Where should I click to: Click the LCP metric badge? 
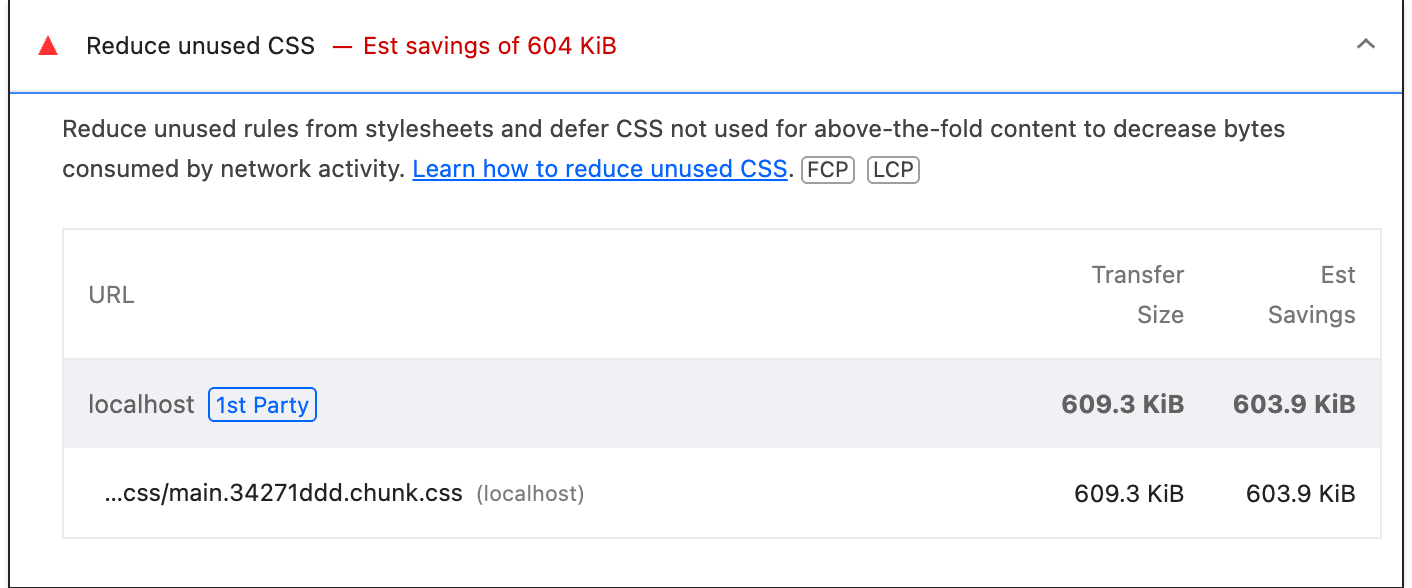pyautogui.click(x=892, y=170)
